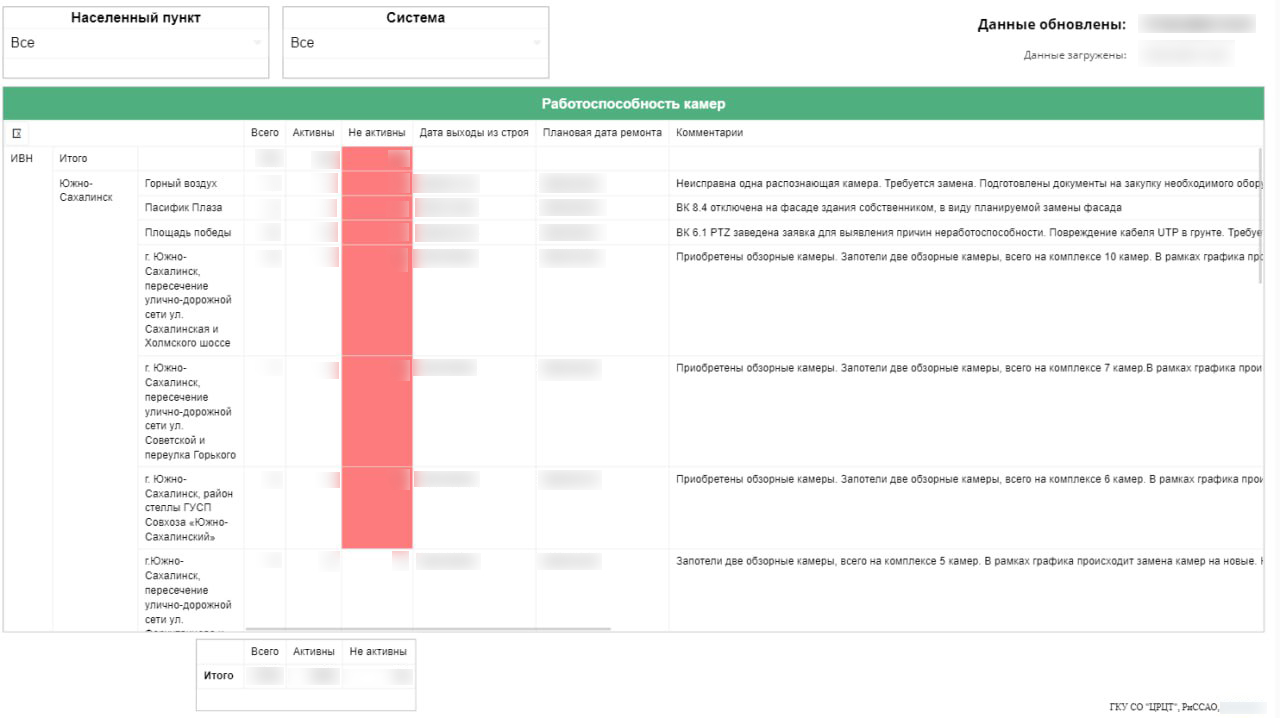The width and height of the screenshot is (1280, 718).
Task: Select the Горный воздух row
Action: click(x=181, y=184)
